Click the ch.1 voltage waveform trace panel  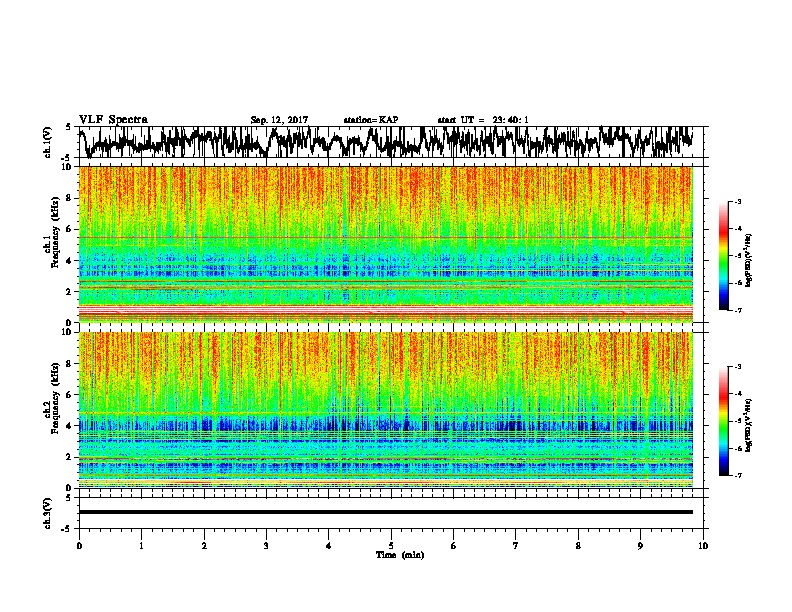pyautogui.click(x=391, y=142)
